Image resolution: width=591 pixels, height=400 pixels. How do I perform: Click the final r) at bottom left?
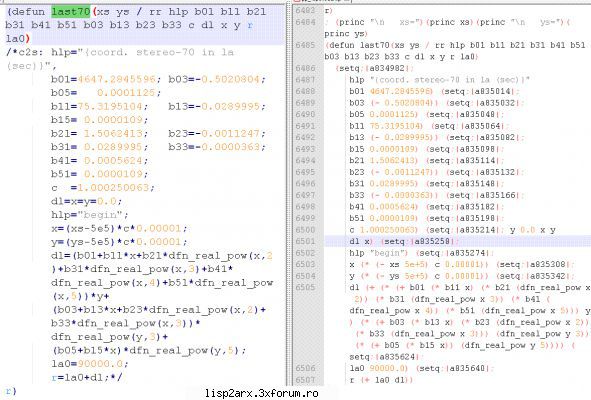(x=11, y=391)
